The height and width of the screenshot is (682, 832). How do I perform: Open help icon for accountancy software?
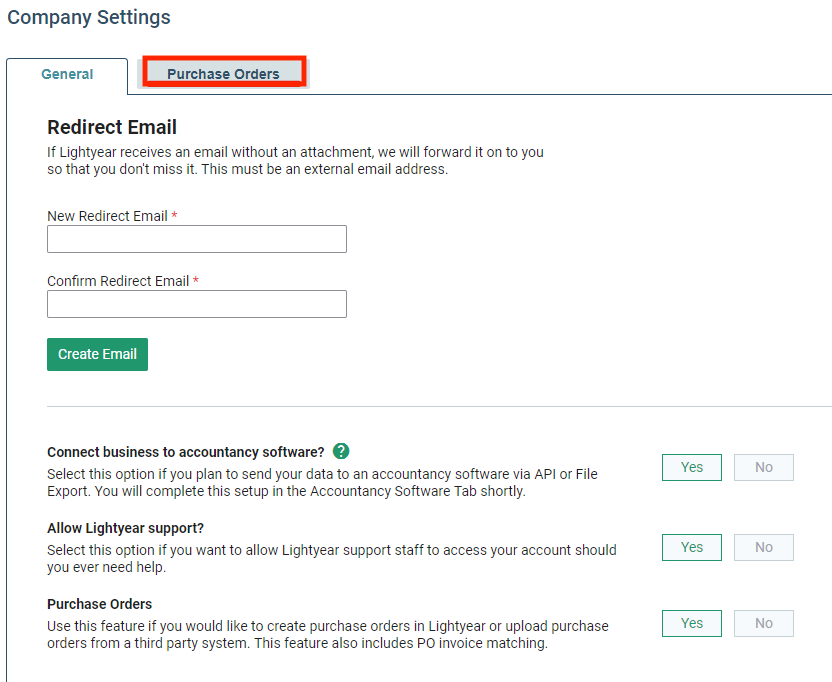pyautogui.click(x=341, y=451)
